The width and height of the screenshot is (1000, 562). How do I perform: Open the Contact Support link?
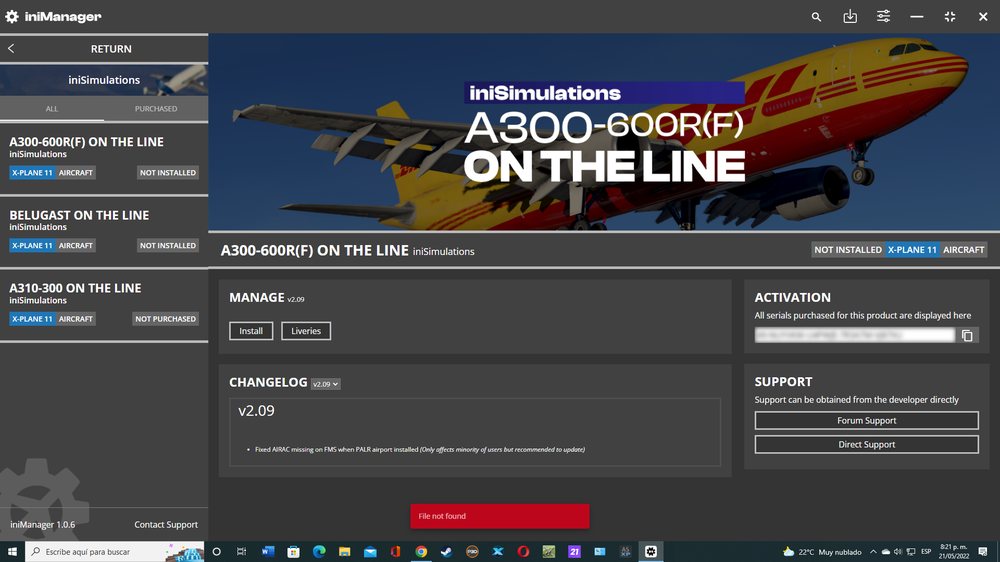pos(166,525)
